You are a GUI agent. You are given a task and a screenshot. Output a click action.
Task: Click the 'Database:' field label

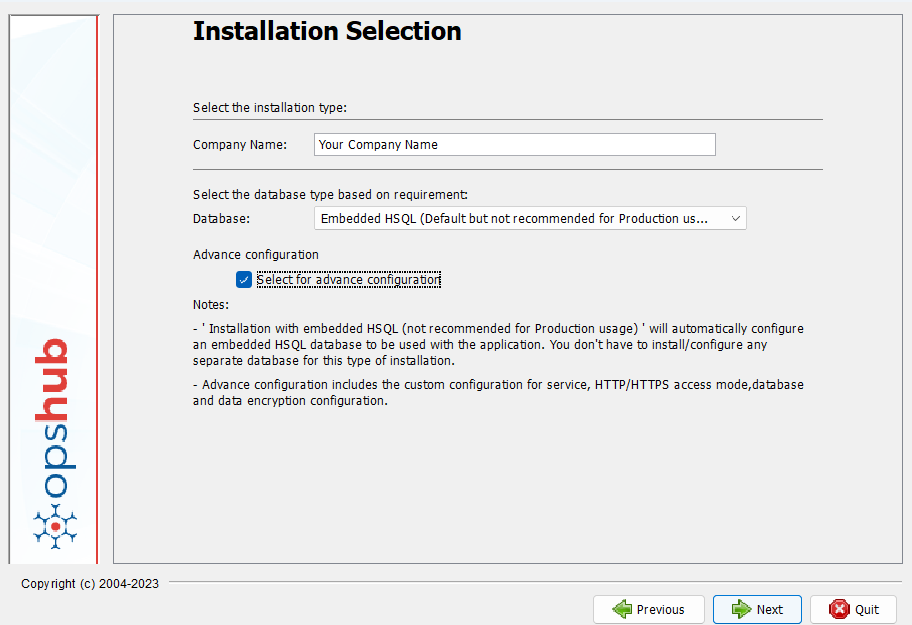(221, 218)
